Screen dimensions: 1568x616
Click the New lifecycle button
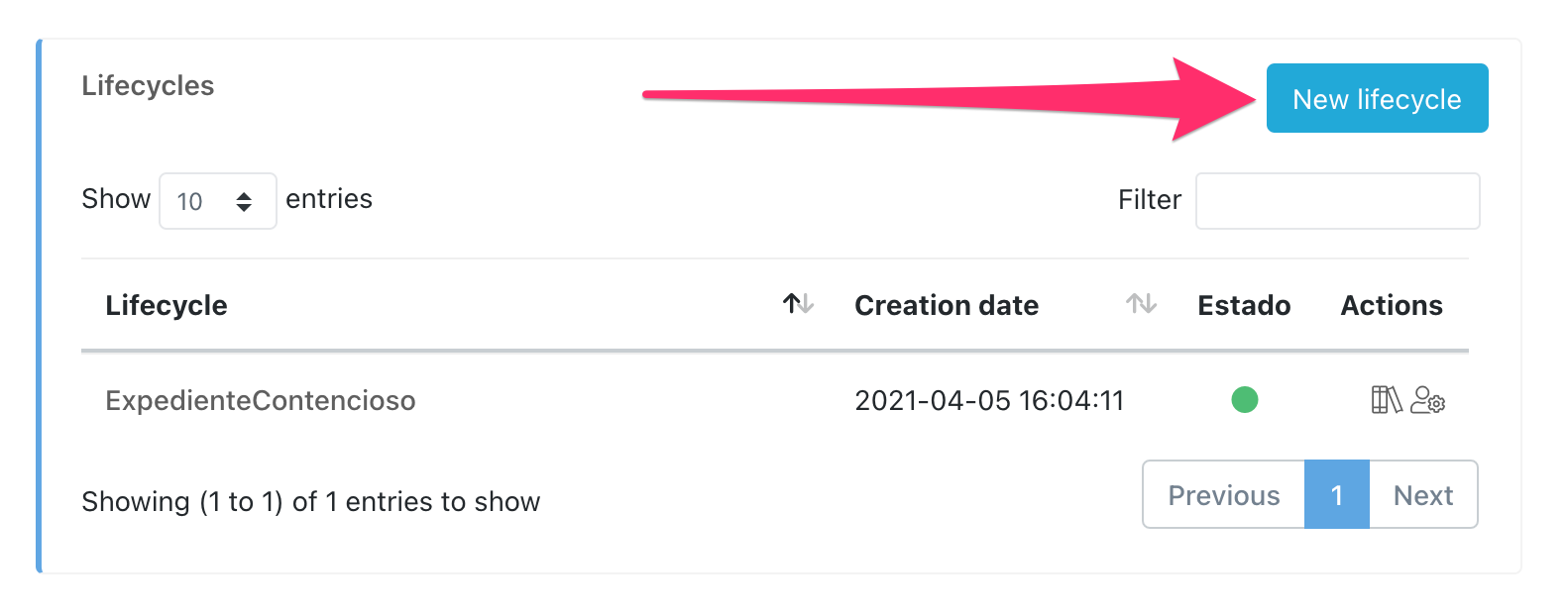(1377, 99)
